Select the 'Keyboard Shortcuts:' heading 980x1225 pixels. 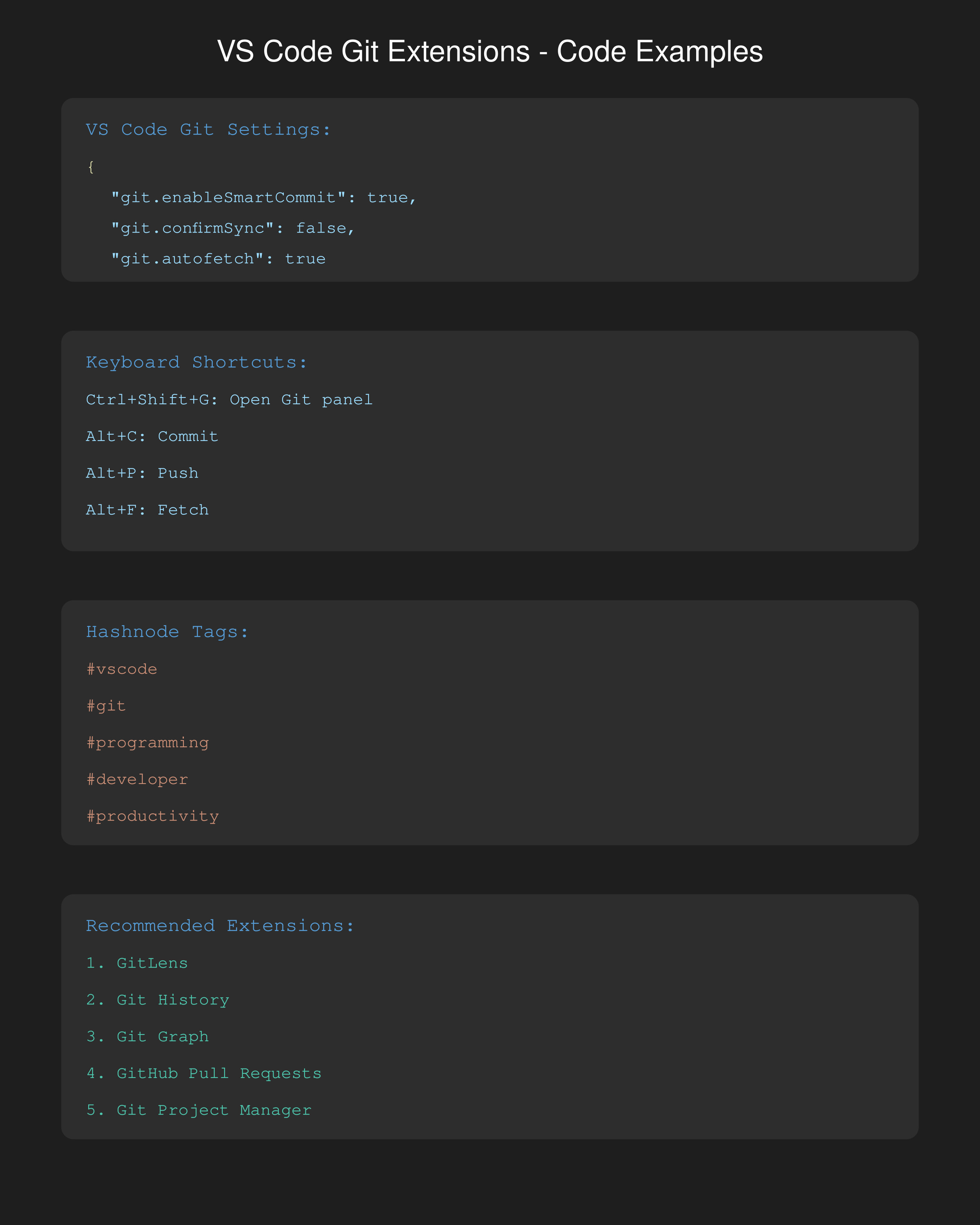tap(196, 363)
